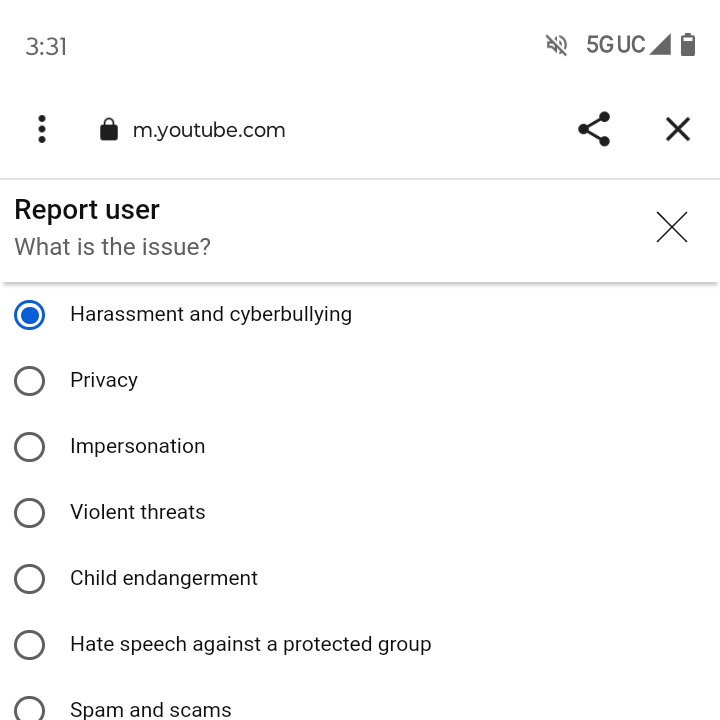
Task: Tap the lock icon beside m.youtube.com
Action: click(109, 129)
